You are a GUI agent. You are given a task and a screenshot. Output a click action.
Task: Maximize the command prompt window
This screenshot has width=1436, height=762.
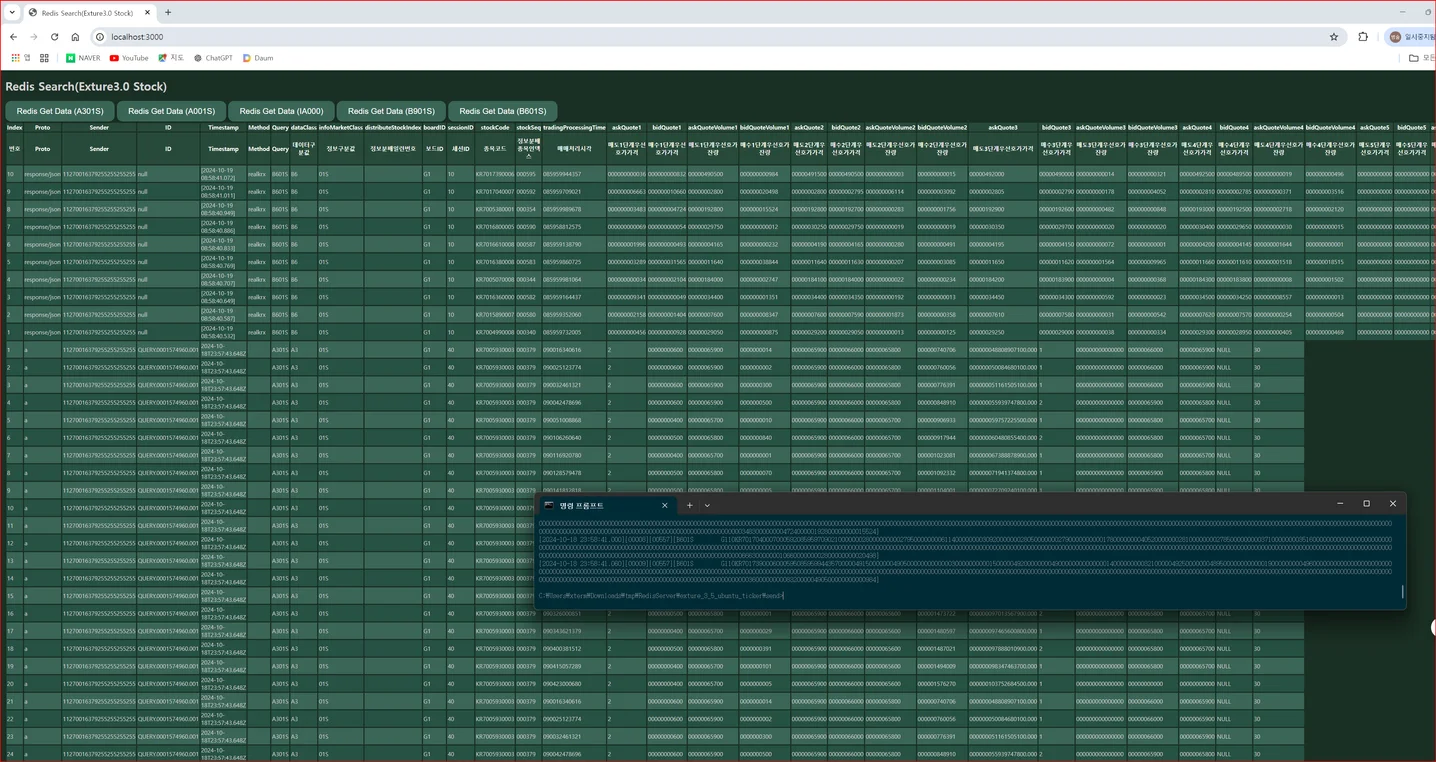click(x=1366, y=504)
